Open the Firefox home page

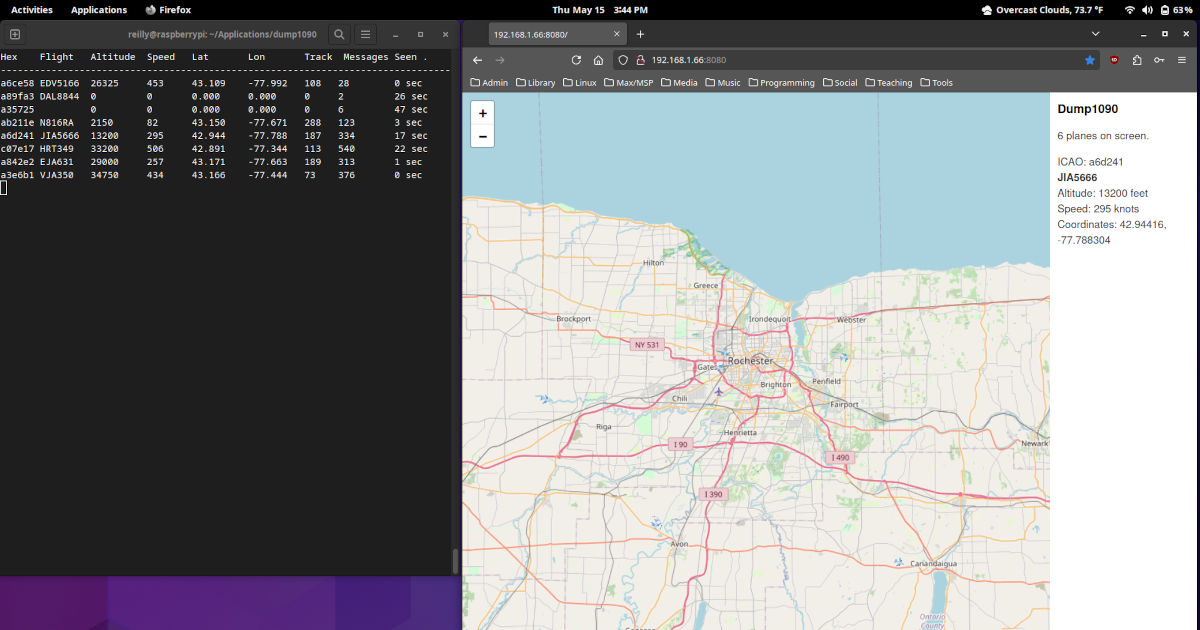pos(598,60)
